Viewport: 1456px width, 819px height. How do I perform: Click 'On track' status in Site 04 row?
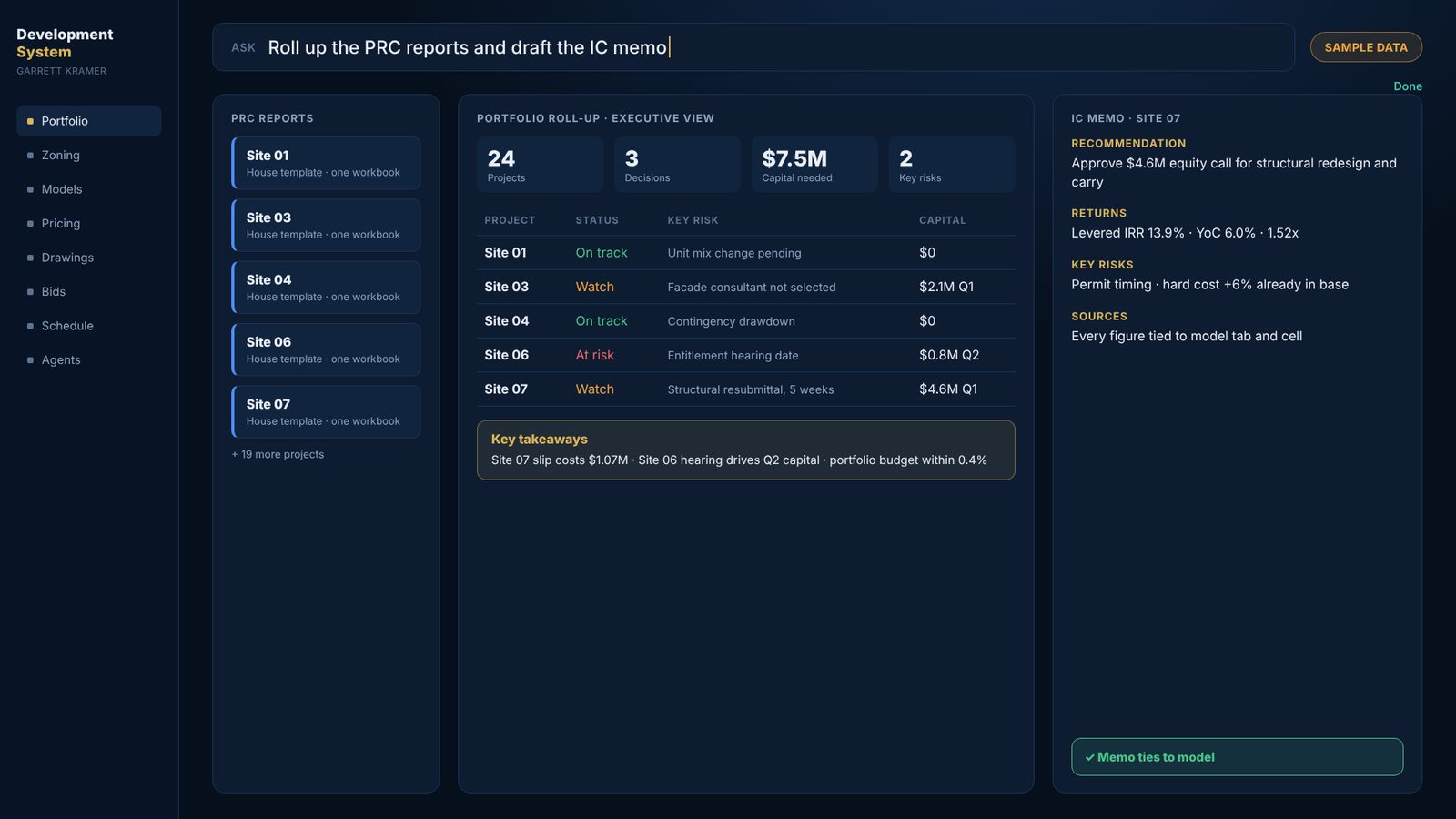(x=602, y=321)
